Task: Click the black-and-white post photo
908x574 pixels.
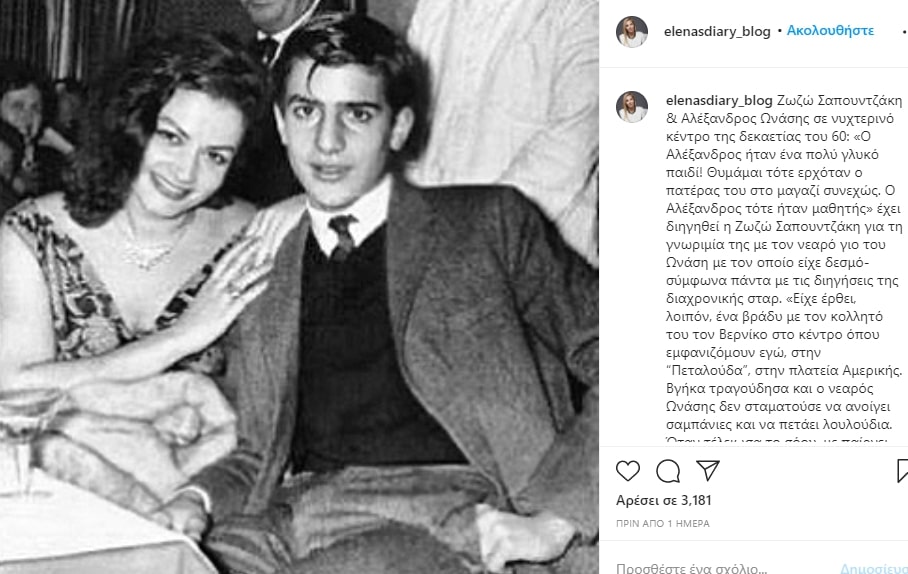Action: point(299,287)
